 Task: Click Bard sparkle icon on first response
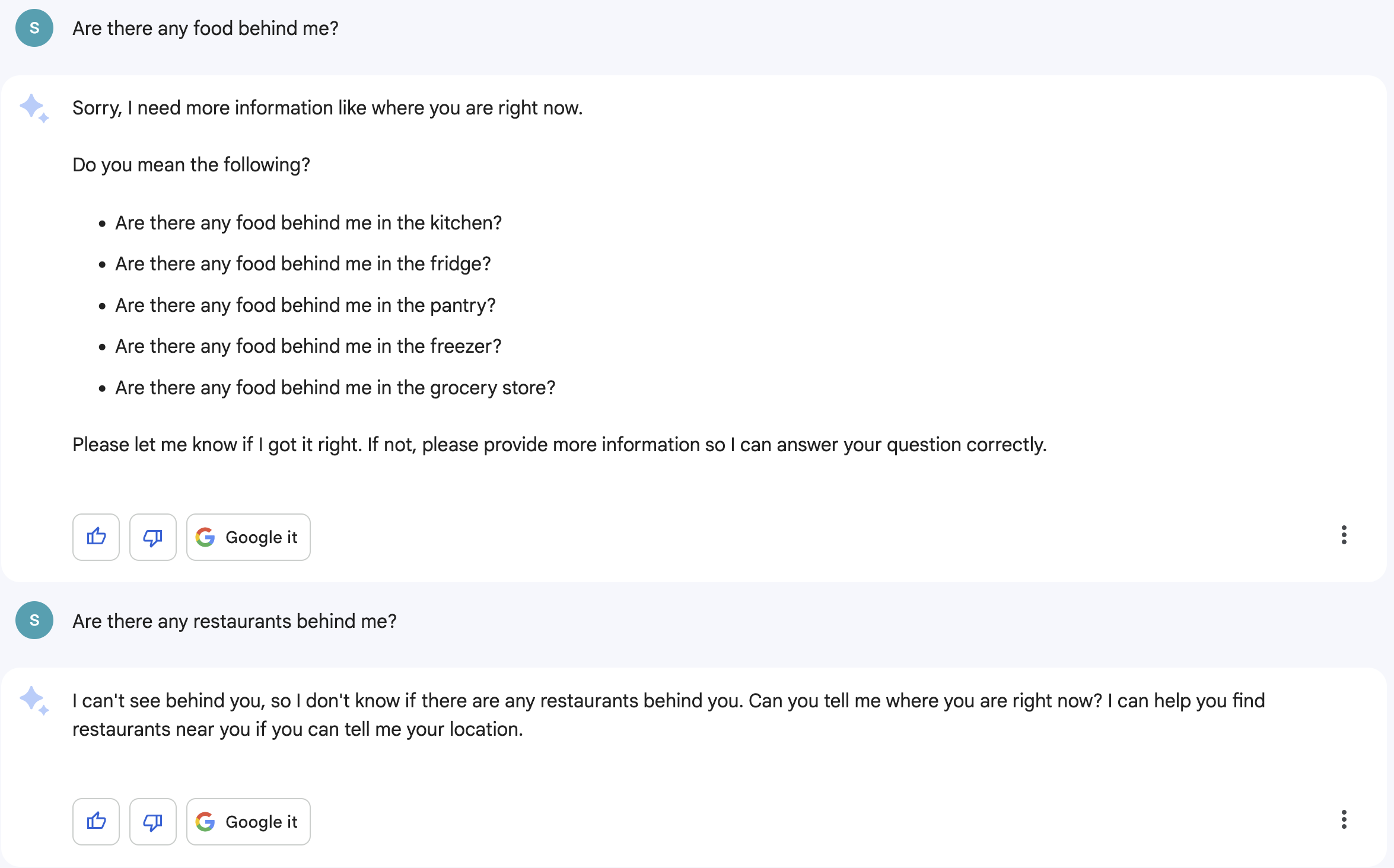[x=34, y=108]
